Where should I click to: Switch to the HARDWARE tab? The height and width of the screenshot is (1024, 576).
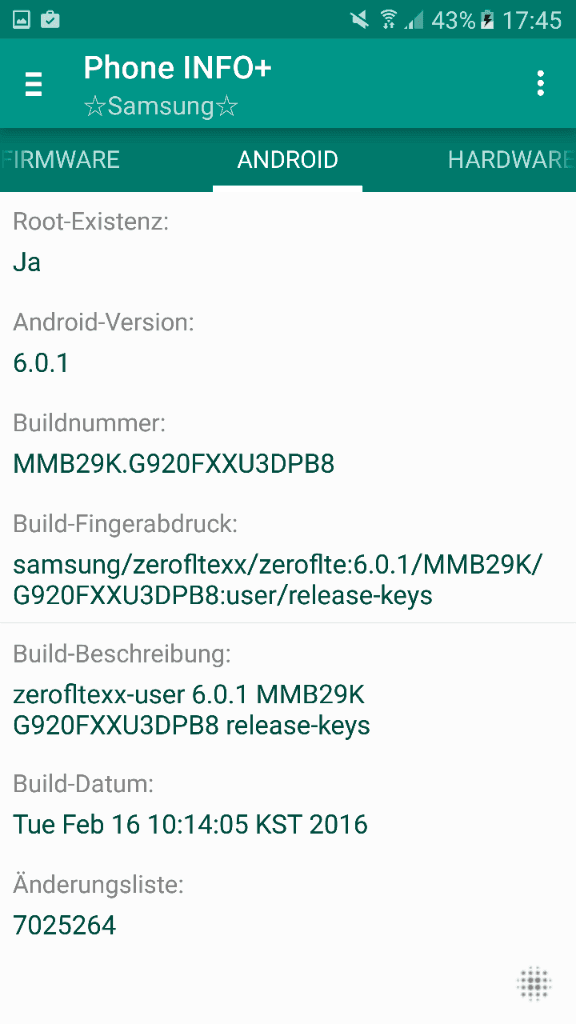point(511,160)
